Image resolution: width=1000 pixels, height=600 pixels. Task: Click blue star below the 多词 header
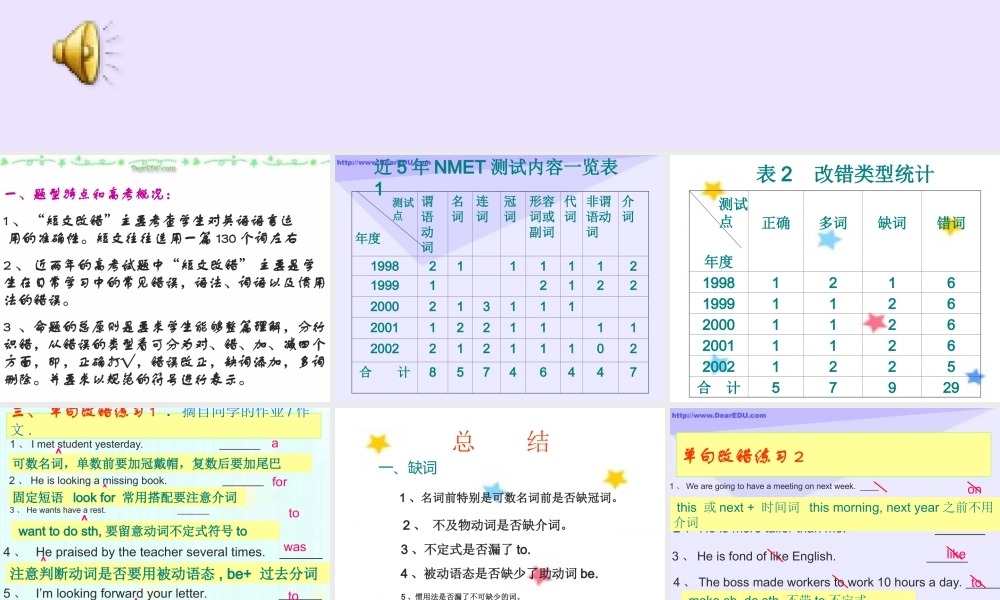829,239
